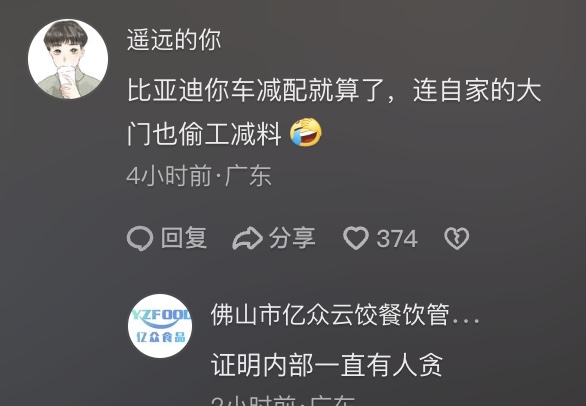Like the comment with heart icon

coord(356,238)
